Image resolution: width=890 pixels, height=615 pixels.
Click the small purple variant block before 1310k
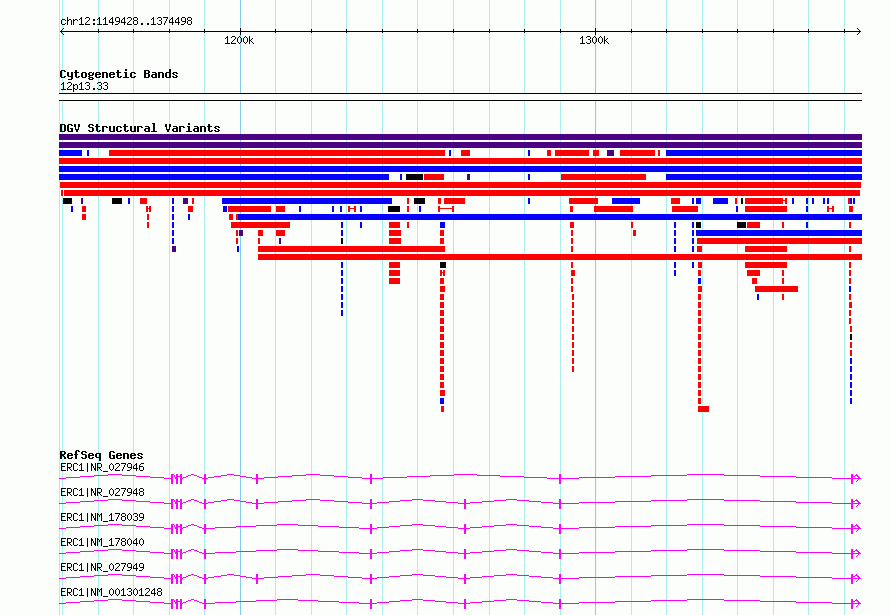pos(610,153)
